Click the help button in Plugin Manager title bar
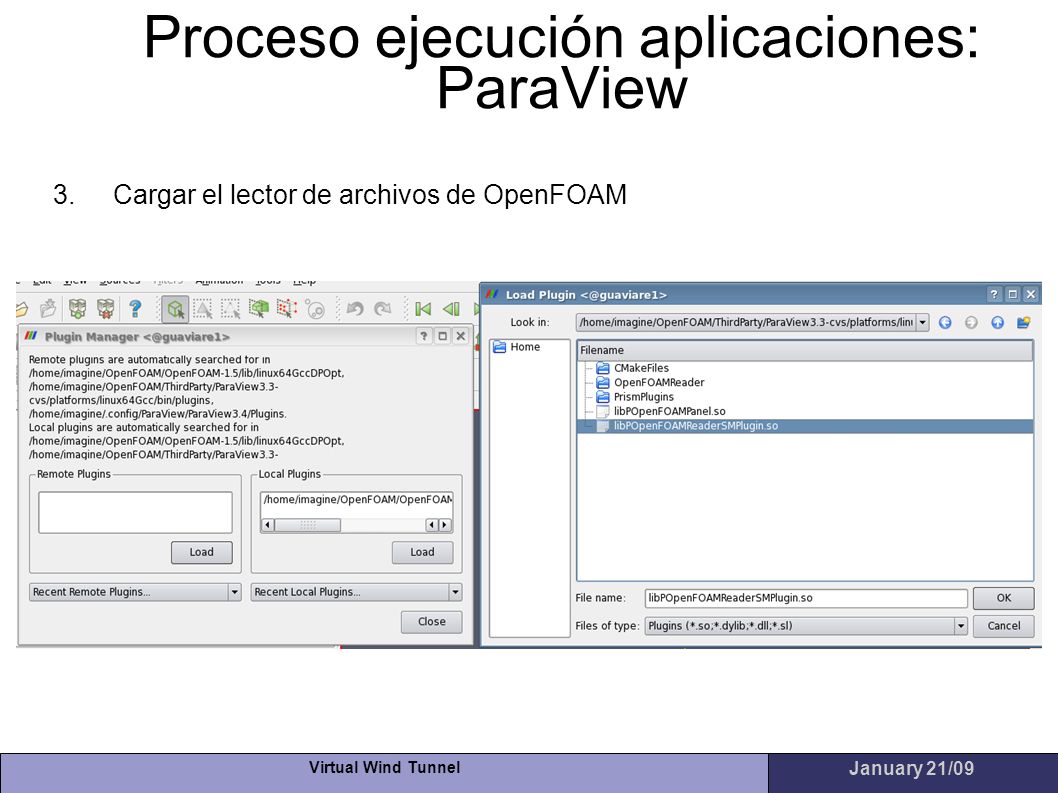Screen dimensions: 1058x793 click(424, 336)
